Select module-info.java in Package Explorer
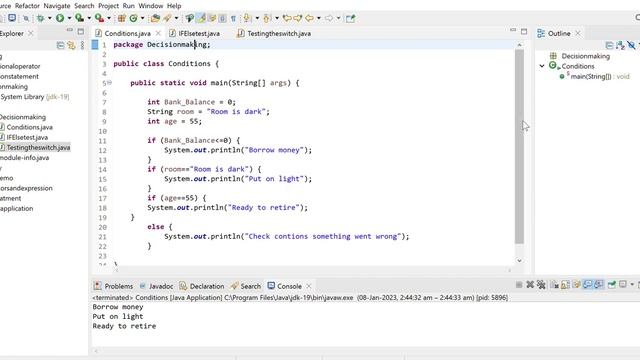The height and width of the screenshot is (360, 640). coord(24,158)
